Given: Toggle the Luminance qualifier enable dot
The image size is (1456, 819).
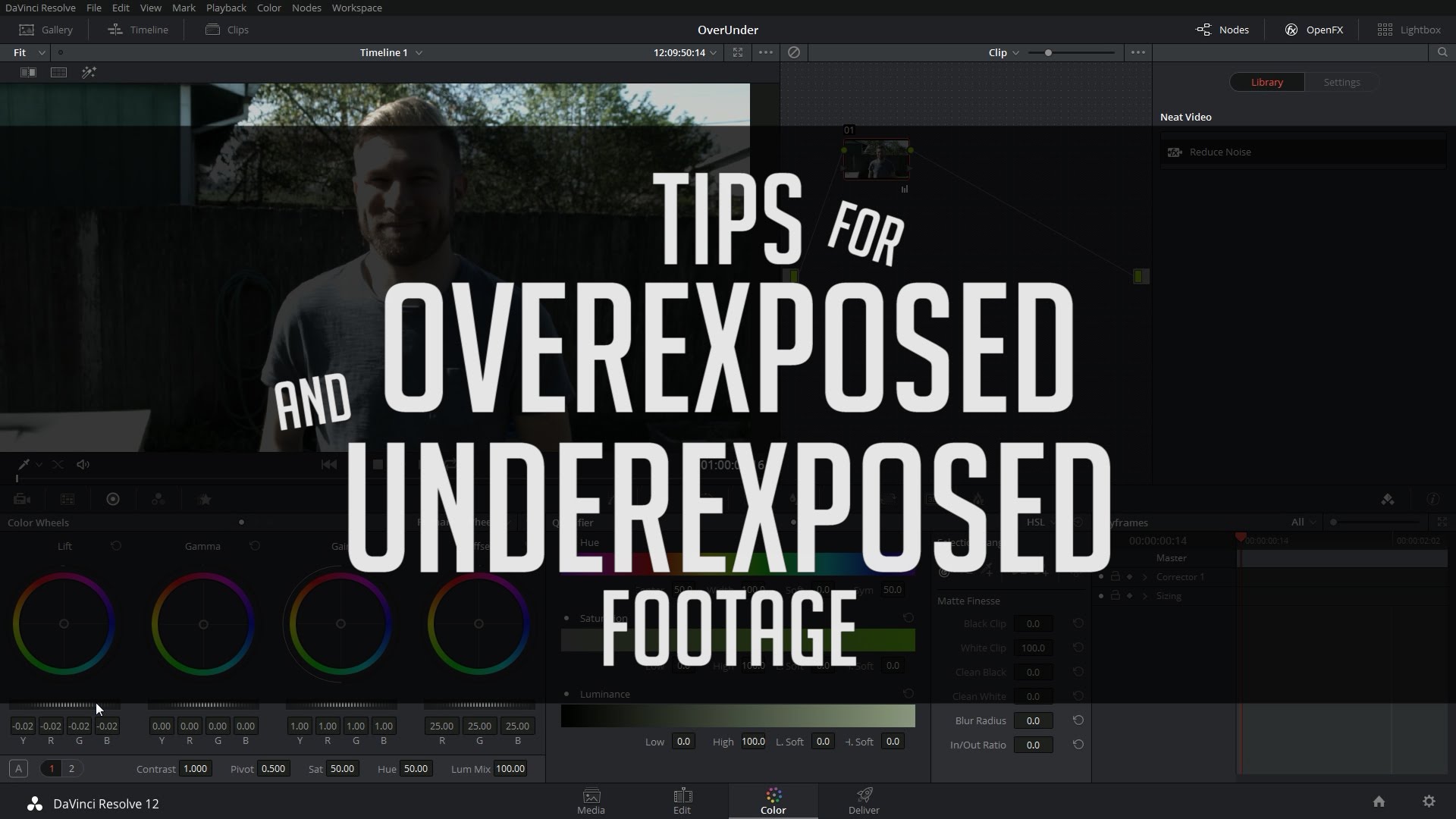Looking at the screenshot, I should coord(566,694).
